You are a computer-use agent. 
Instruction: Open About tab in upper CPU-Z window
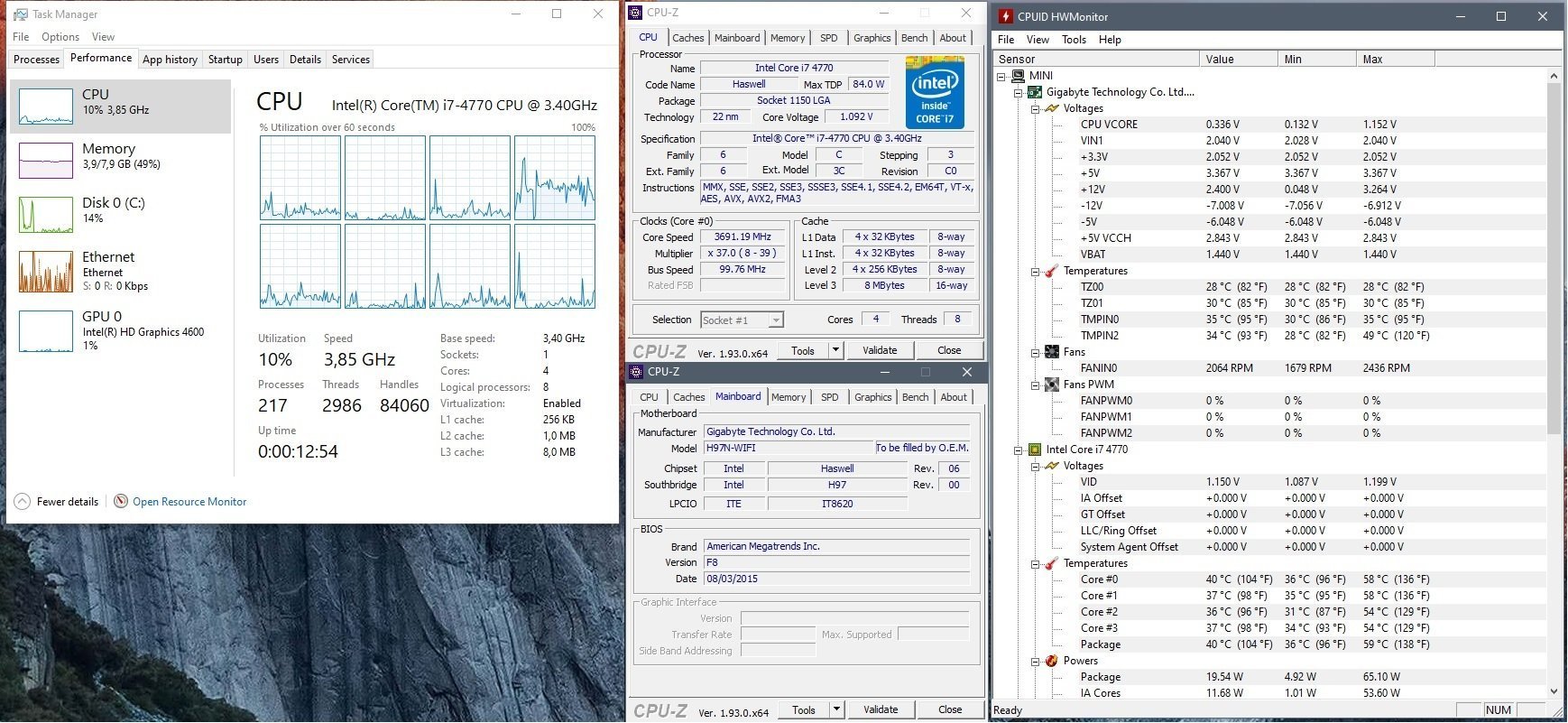click(x=953, y=38)
